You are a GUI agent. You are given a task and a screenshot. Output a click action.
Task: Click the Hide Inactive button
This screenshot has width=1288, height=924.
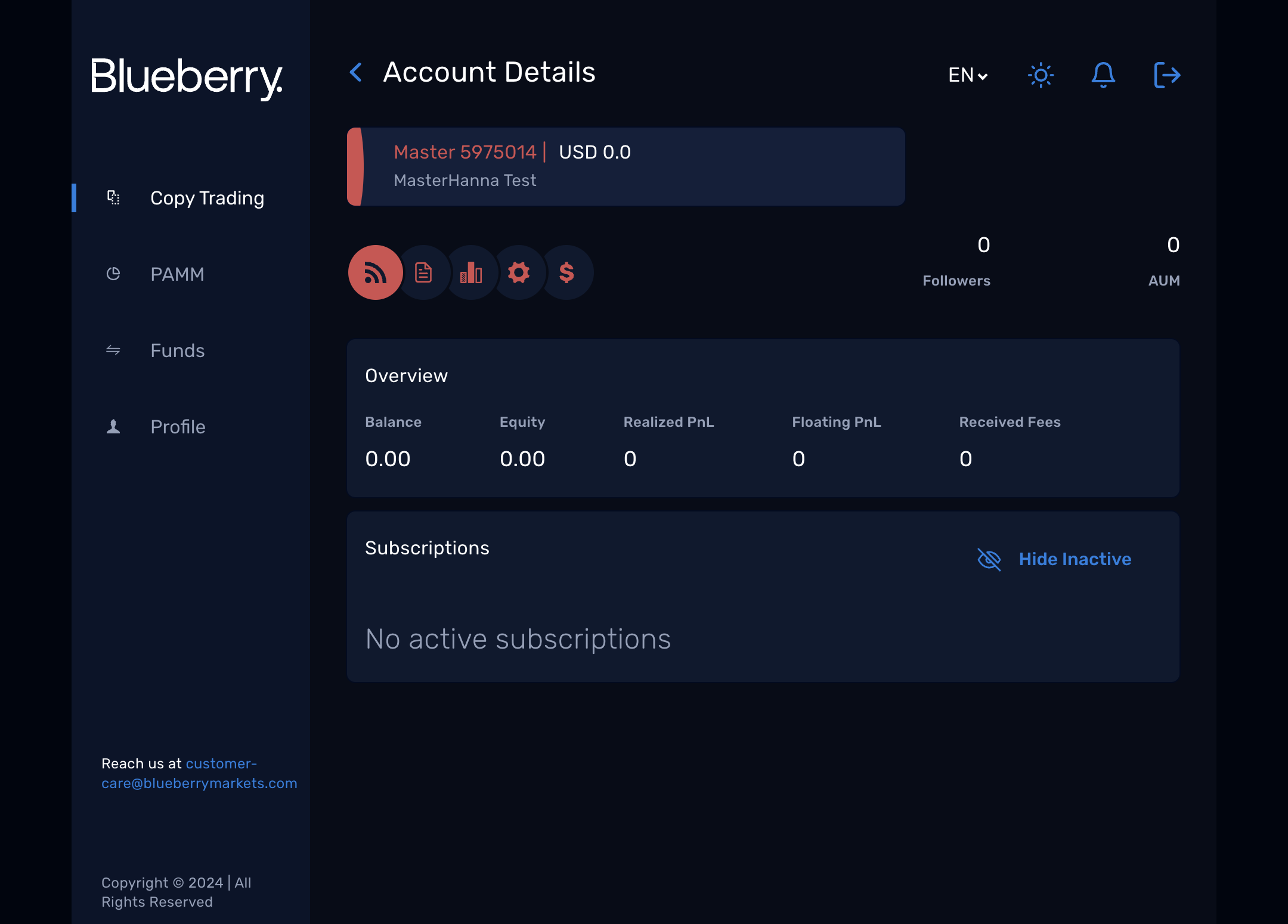click(1054, 559)
